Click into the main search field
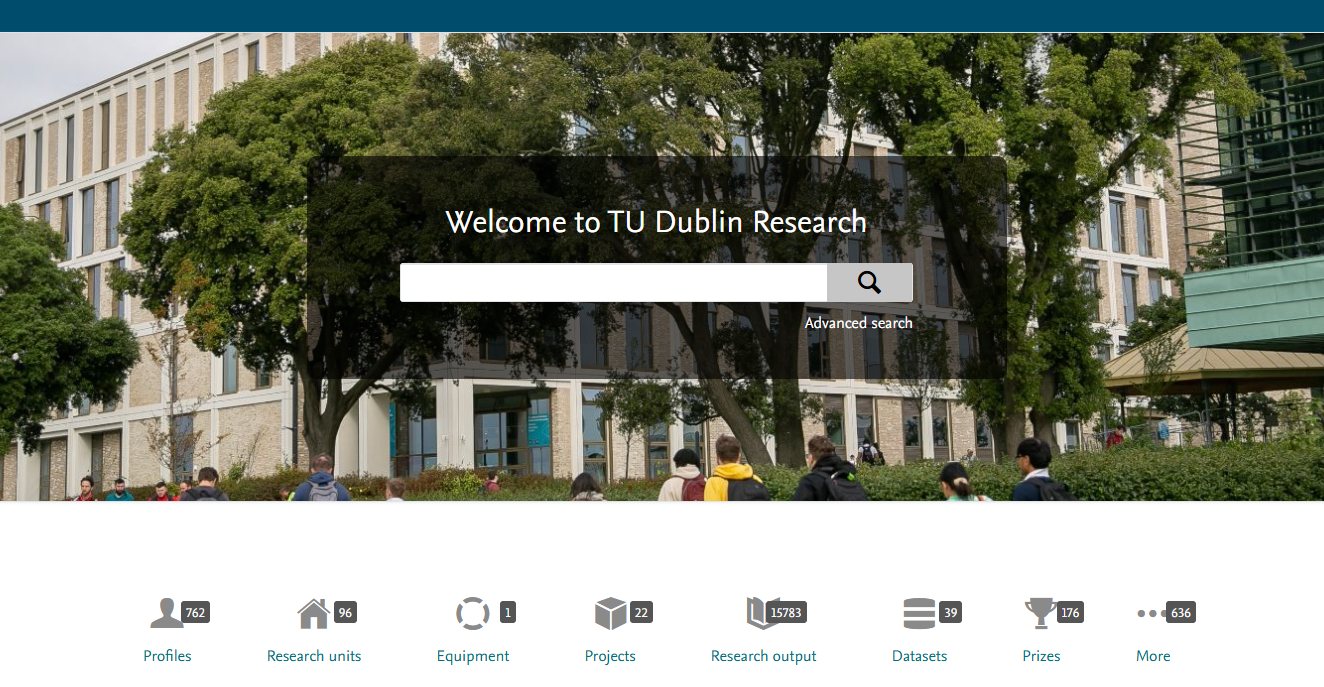Image resolution: width=1324 pixels, height=687 pixels. coord(613,283)
